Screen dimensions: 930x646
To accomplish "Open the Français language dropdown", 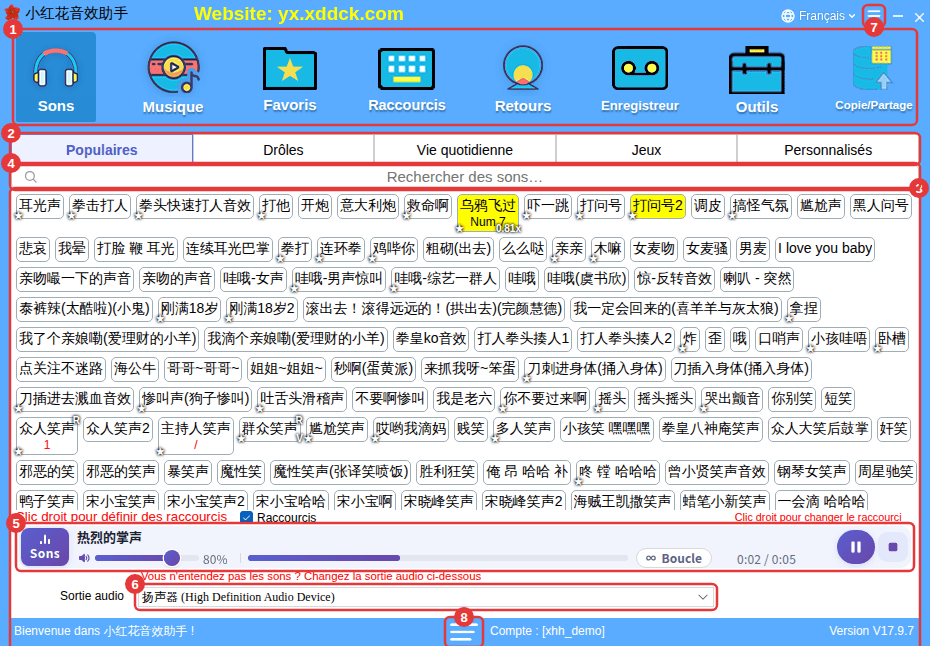I will pyautogui.click(x=818, y=15).
